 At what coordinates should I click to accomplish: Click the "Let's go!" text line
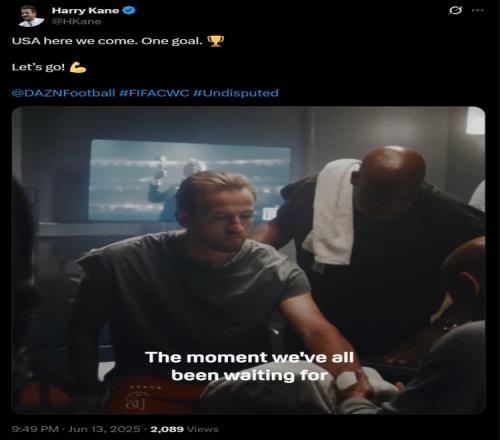click(x=38, y=67)
